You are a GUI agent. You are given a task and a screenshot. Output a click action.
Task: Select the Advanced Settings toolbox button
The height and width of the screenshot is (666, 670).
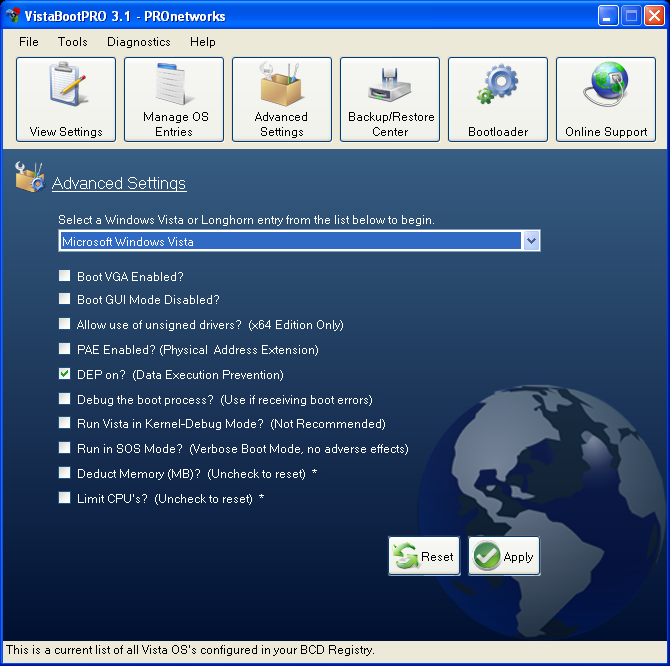click(x=282, y=99)
